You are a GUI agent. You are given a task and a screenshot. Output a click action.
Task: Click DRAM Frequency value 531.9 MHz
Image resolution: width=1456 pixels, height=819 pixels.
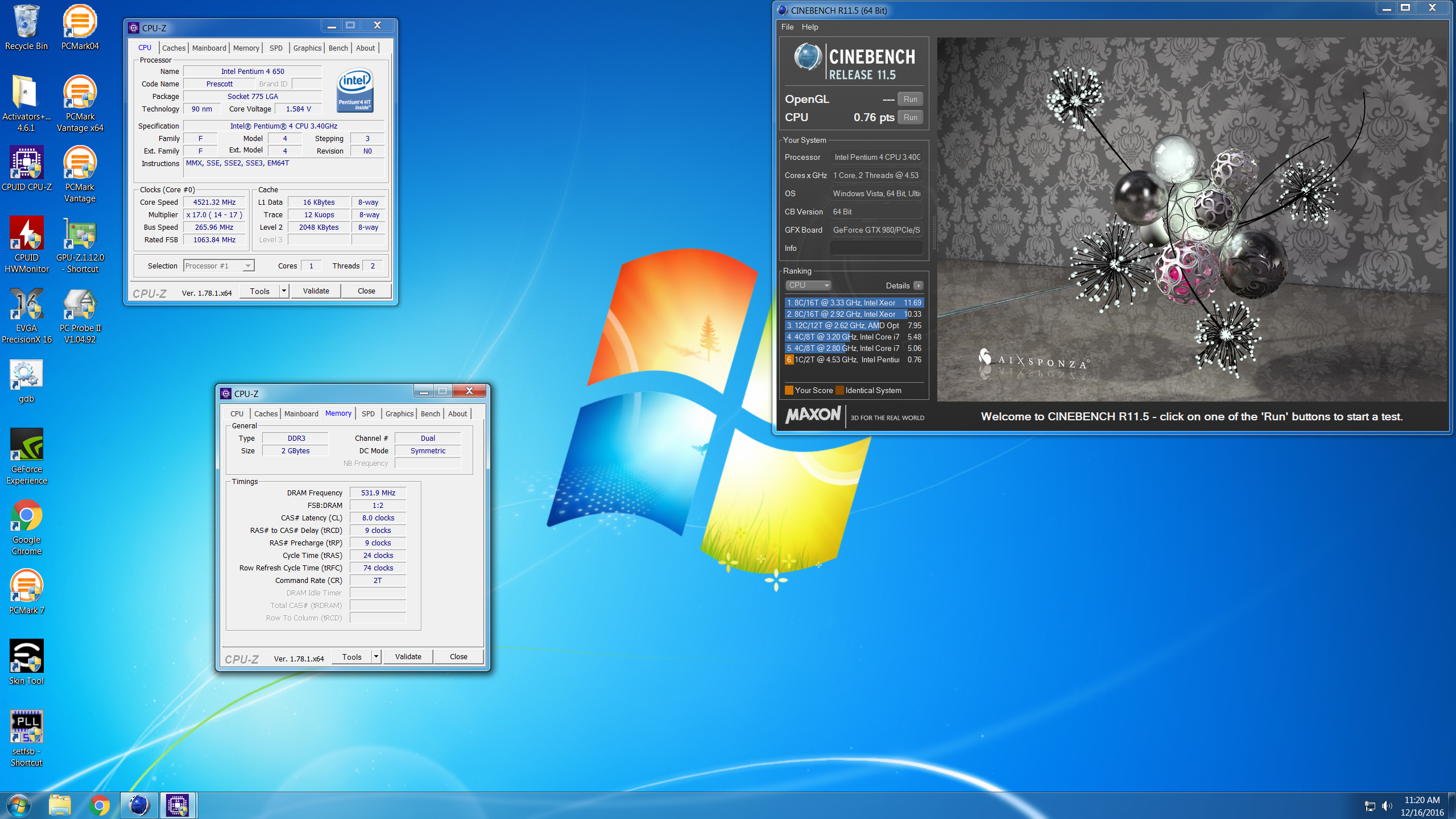click(x=378, y=493)
